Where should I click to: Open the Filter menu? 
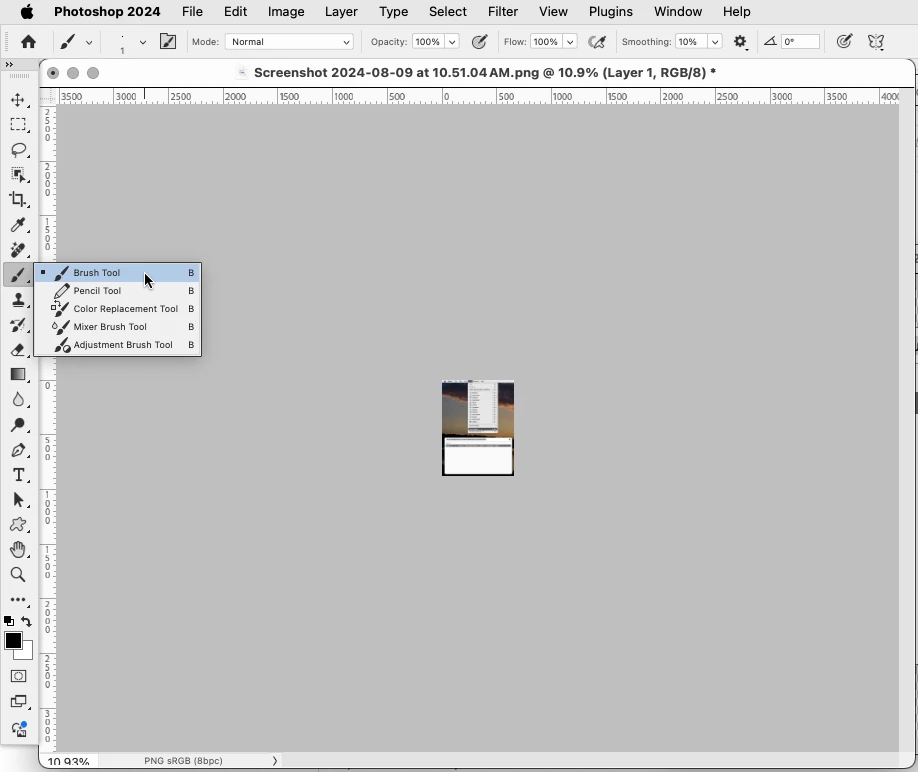point(503,12)
